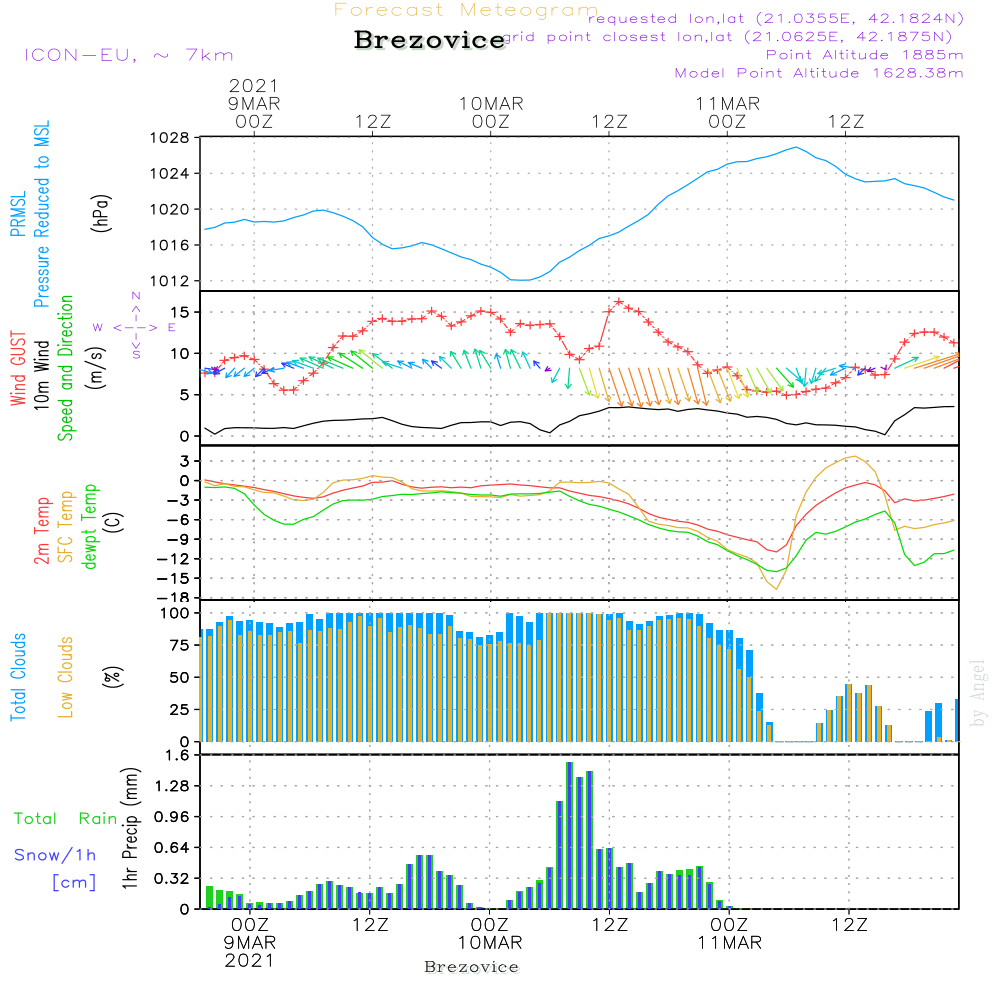Click the 'grid point closest lon,lat' line
This screenshot has height=1000, width=1000.
click(727, 37)
